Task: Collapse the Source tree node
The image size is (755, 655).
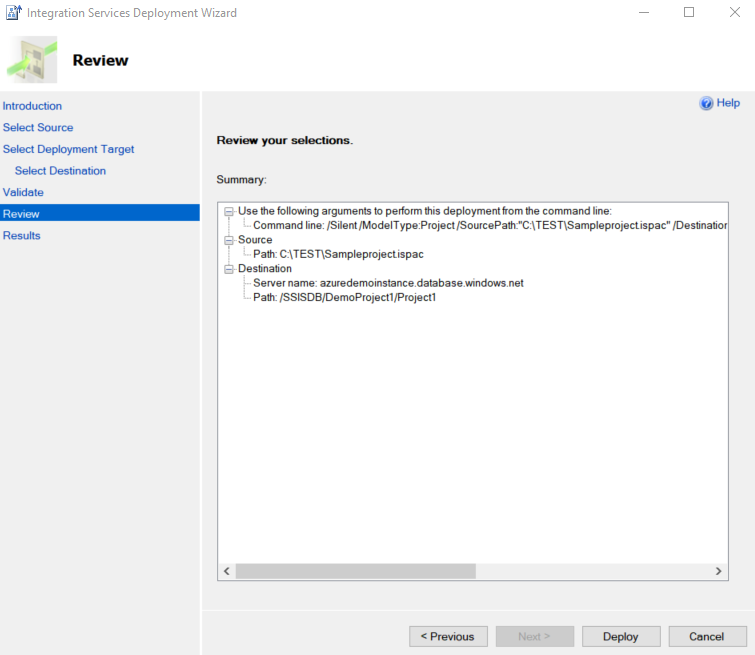Action: click(x=229, y=240)
